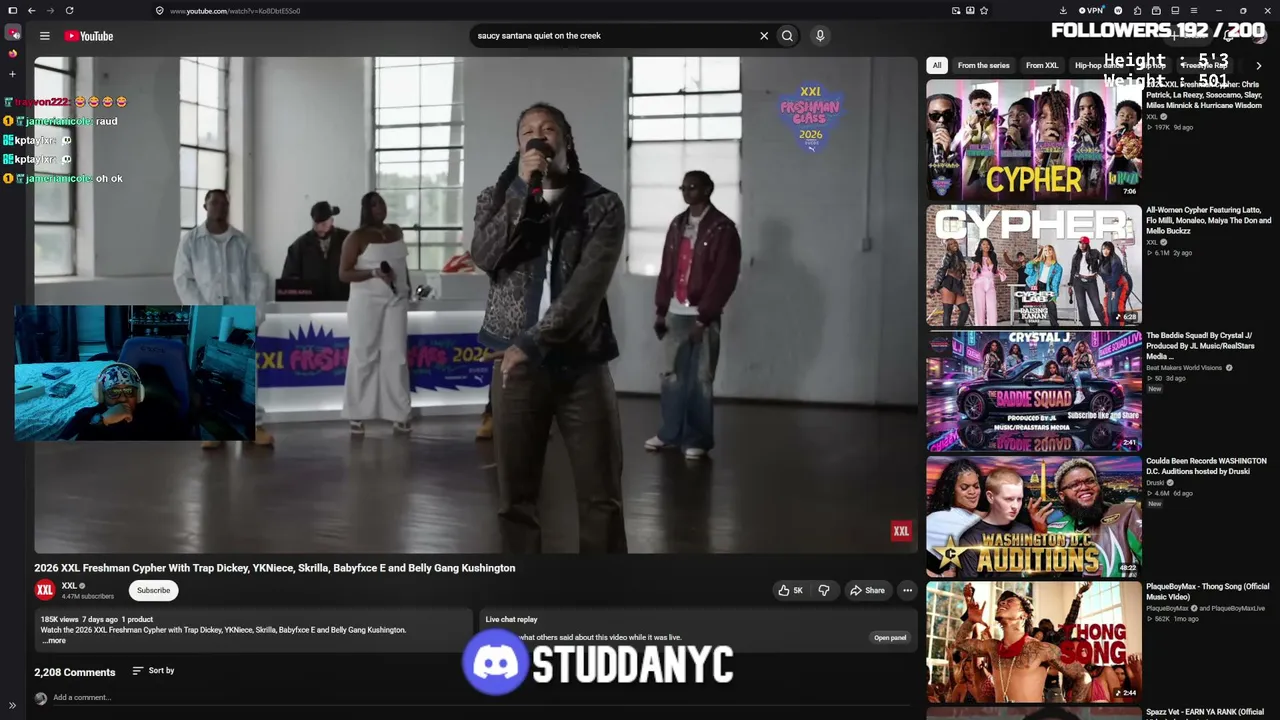This screenshot has height=720, width=1280.
Task: Click Beat Makers World Visions channel name
Action: [1184, 368]
